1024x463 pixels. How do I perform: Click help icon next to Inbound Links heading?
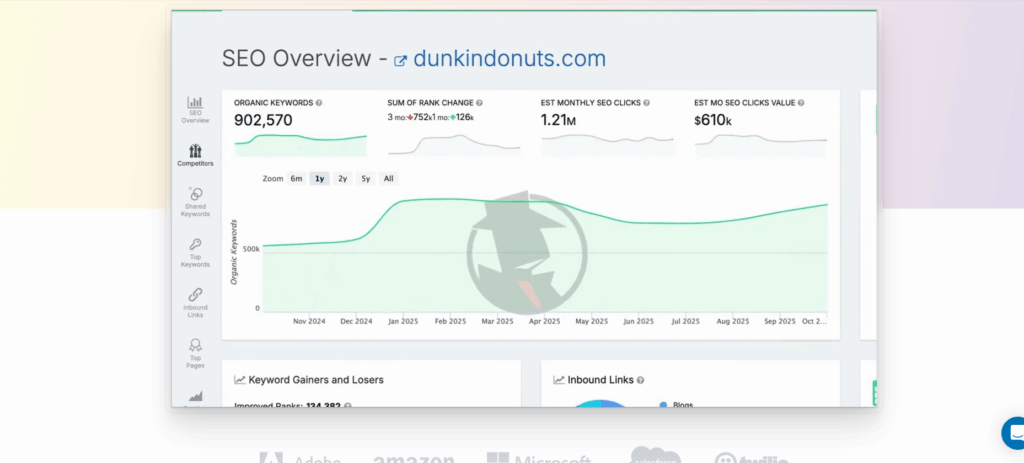tap(640, 380)
